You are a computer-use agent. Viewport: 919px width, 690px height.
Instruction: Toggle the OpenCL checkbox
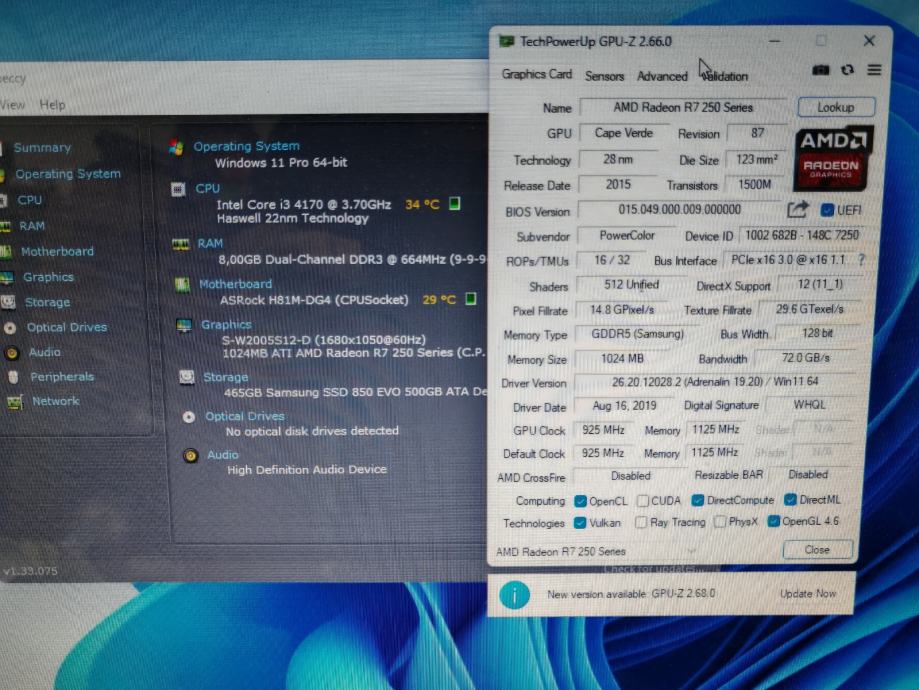(x=580, y=501)
